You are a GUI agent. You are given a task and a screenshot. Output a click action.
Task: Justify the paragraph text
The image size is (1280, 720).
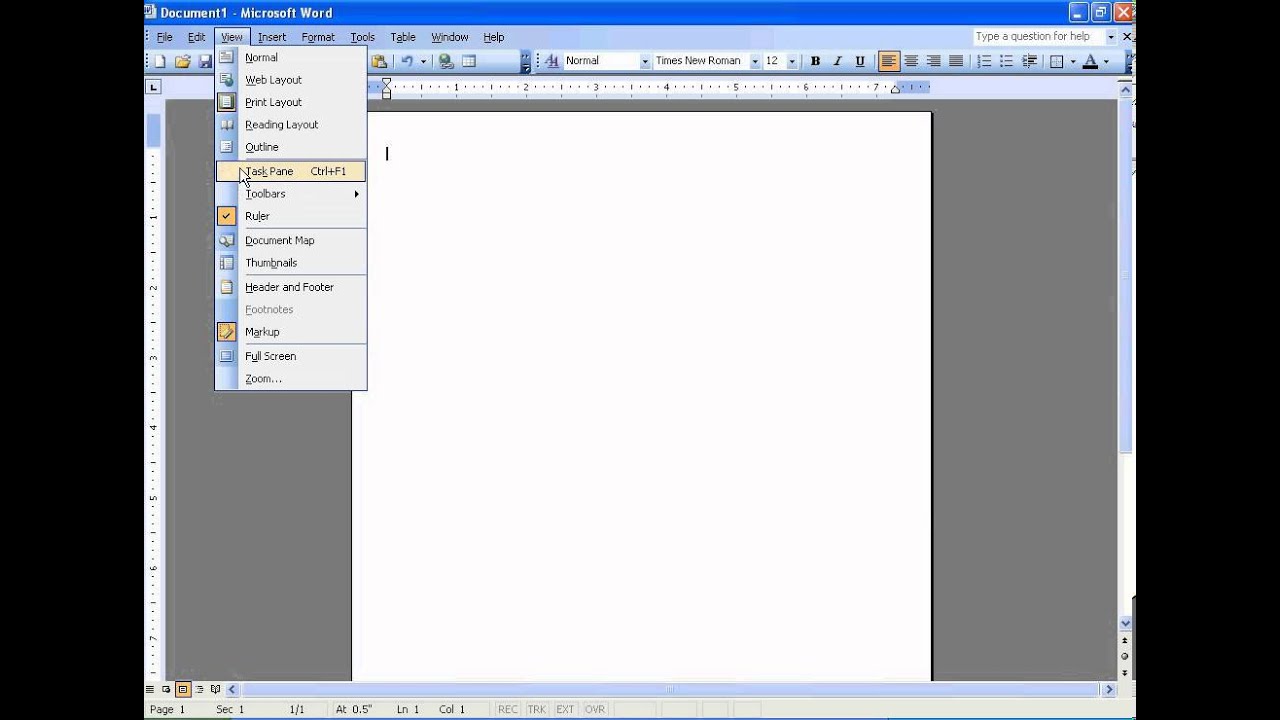pyautogui.click(x=956, y=61)
